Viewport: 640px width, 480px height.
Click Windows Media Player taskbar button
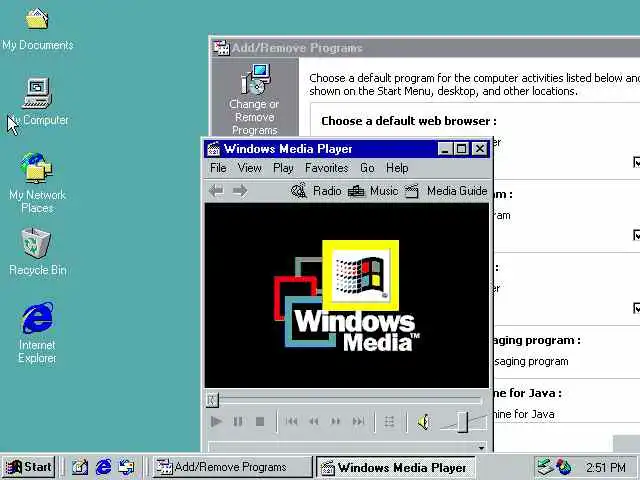pyautogui.click(x=396, y=467)
